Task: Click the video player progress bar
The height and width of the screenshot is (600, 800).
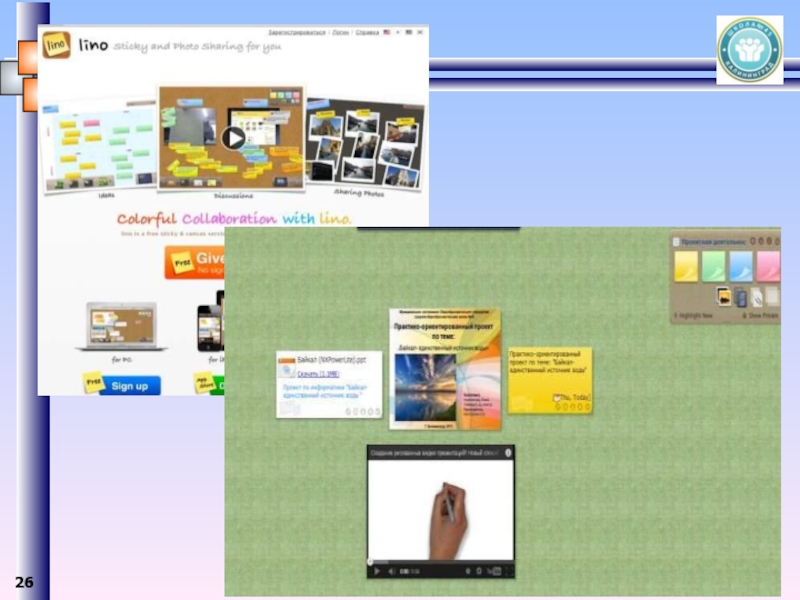Action: coord(441,562)
